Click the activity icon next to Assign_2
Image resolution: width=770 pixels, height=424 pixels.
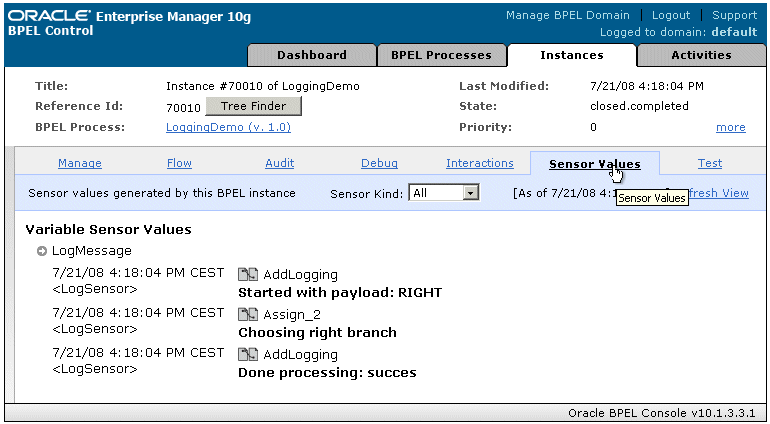pos(248,314)
